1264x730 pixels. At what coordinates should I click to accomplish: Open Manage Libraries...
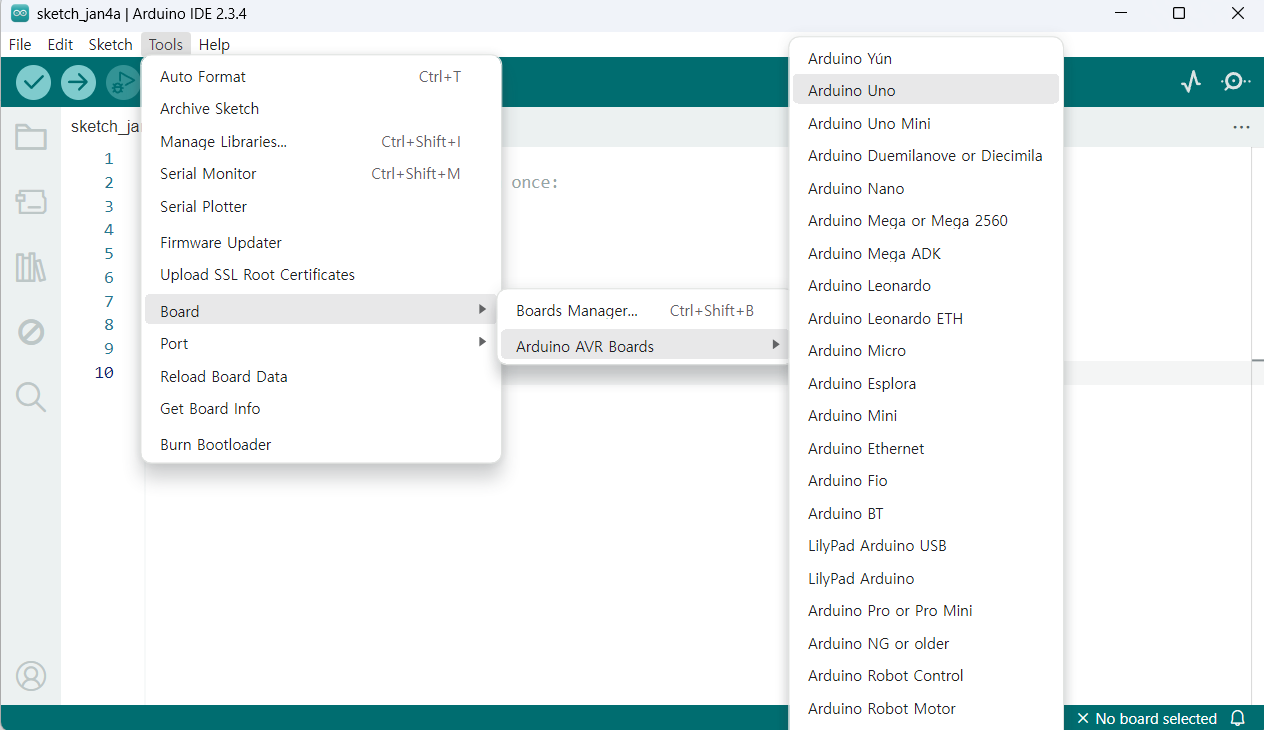[x=321, y=142]
